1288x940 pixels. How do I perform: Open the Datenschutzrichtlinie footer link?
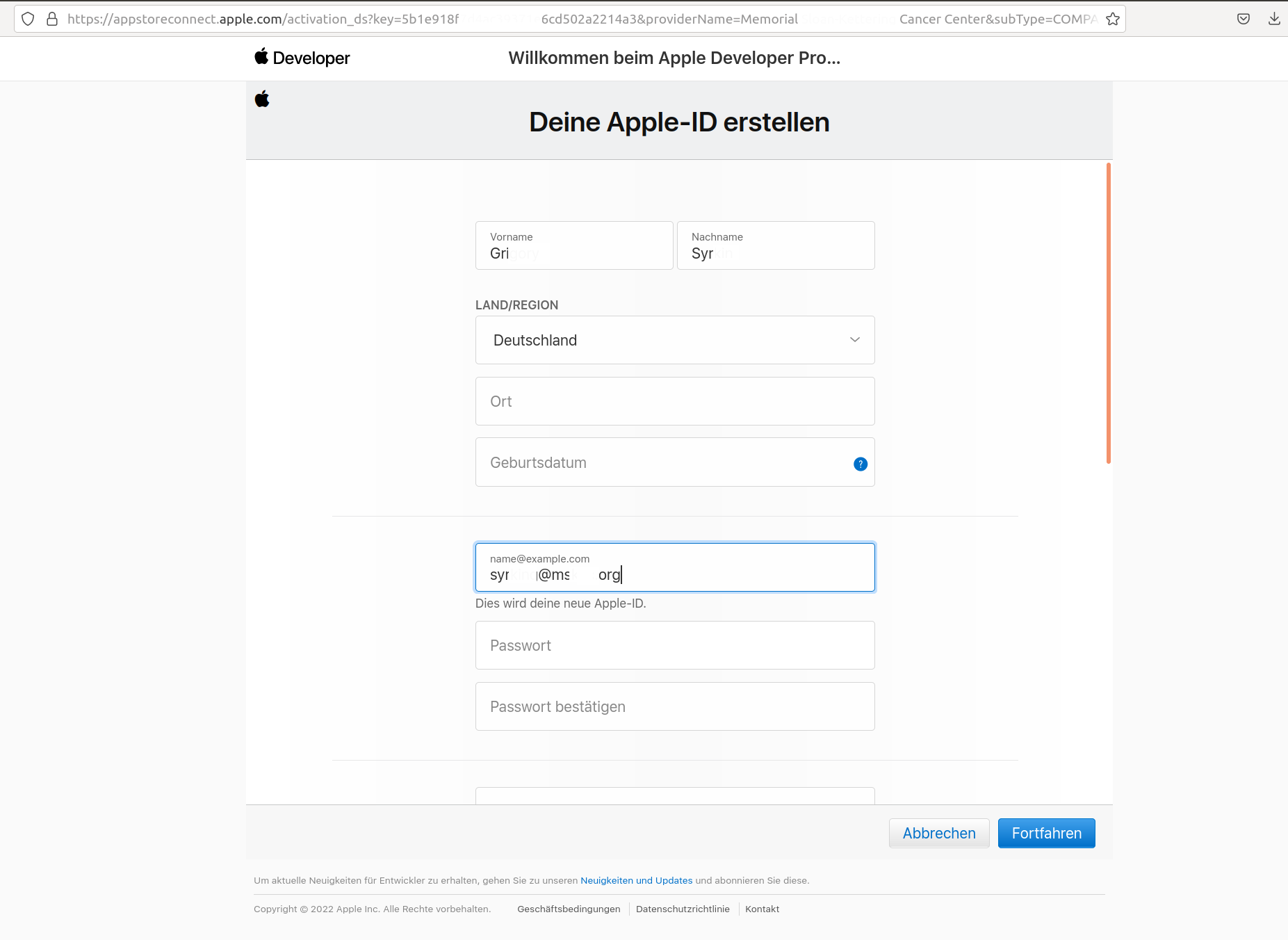tap(683, 909)
